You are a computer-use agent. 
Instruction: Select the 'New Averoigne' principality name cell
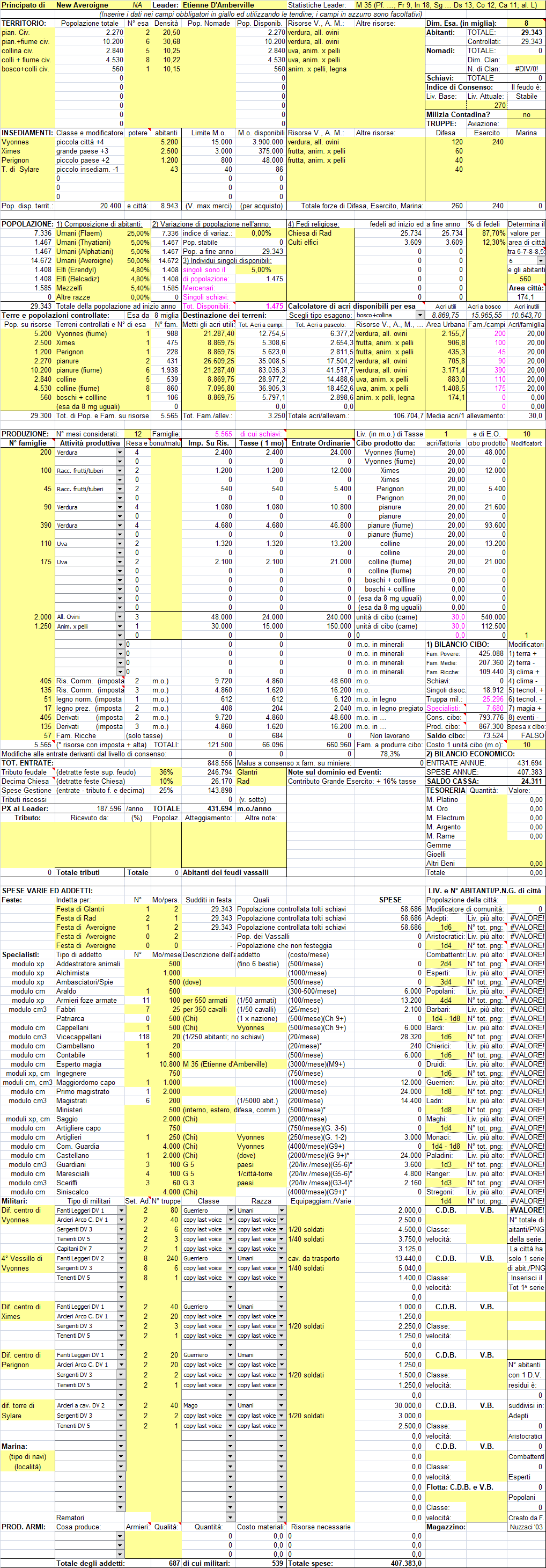click(90, 5)
